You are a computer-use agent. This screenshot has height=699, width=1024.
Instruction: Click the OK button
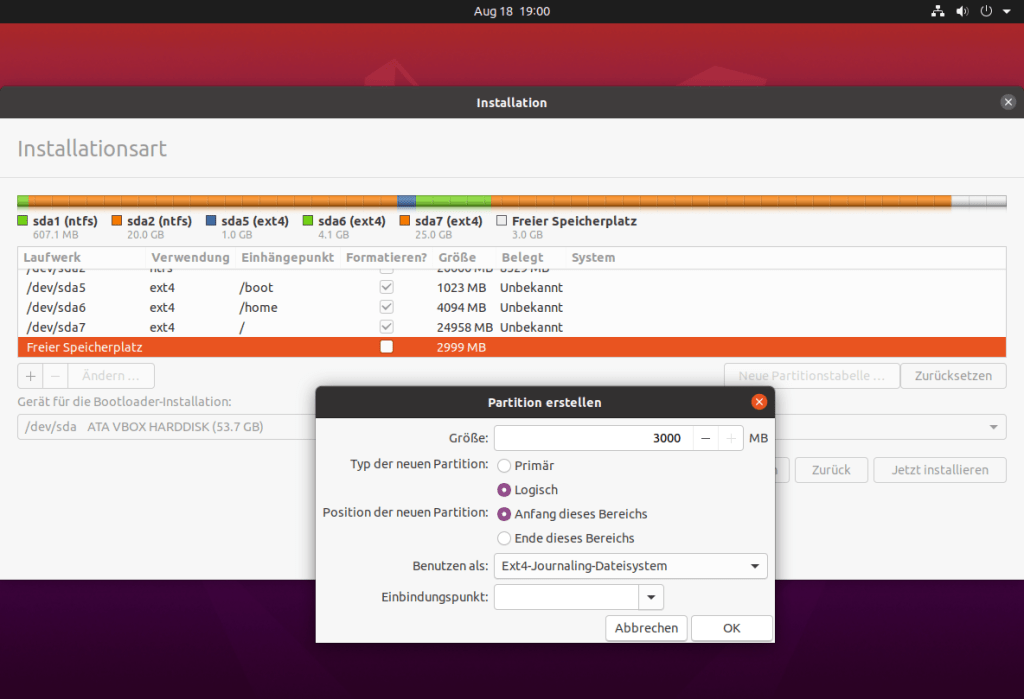click(x=732, y=628)
